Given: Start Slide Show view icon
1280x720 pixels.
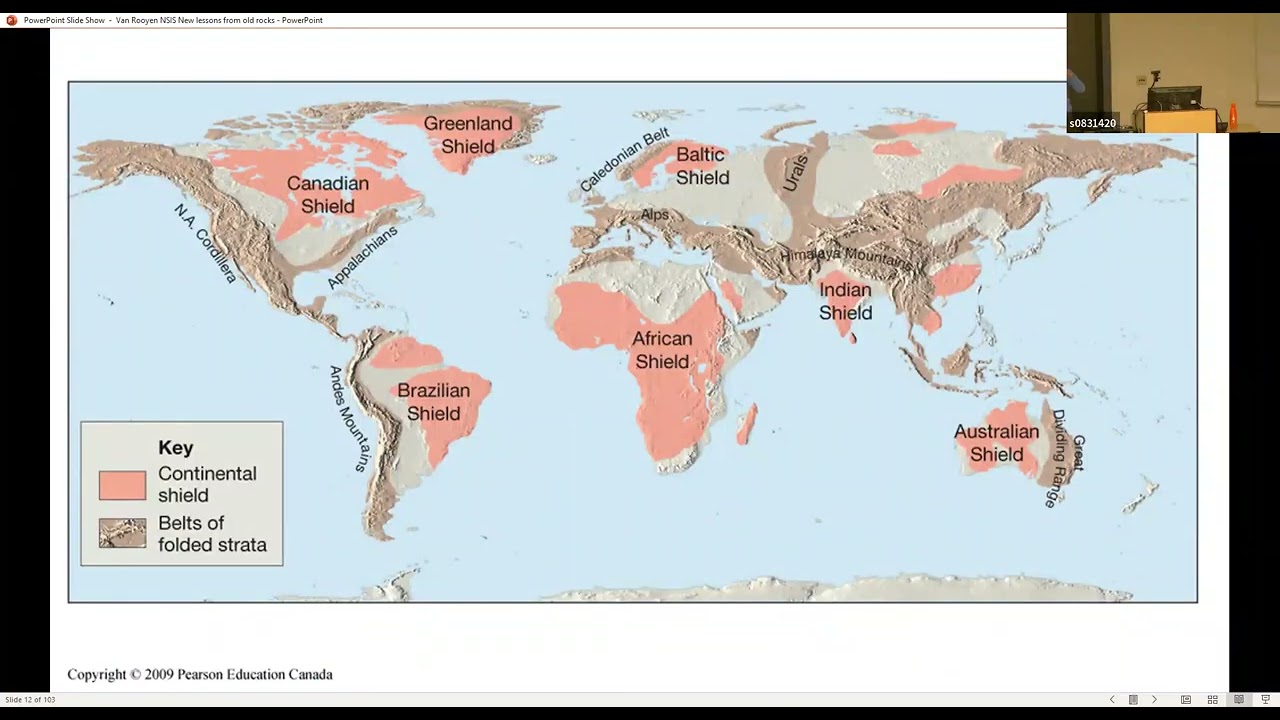Looking at the screenshot, I should [x=1265, y=700].
